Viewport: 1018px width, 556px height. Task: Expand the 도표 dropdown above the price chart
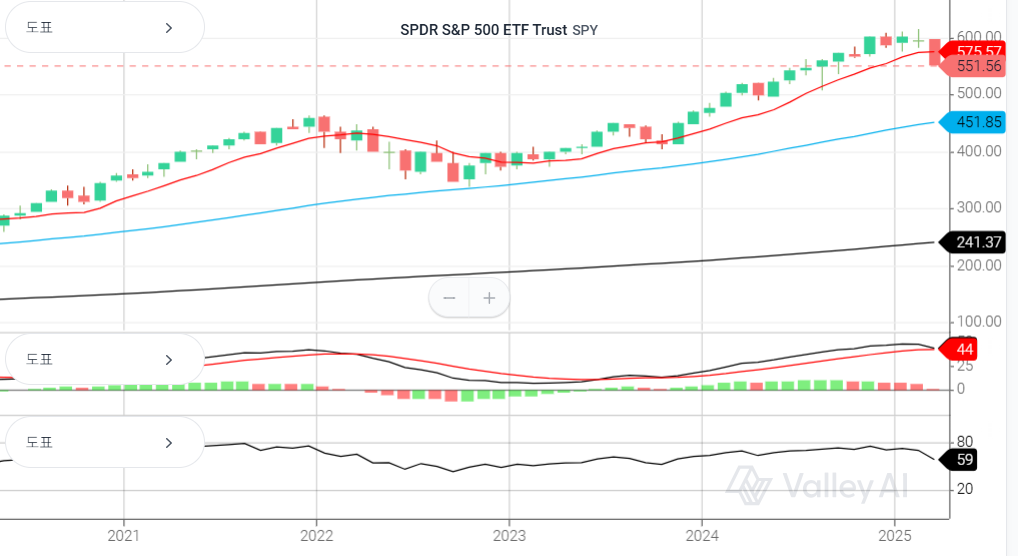(105, 27)
